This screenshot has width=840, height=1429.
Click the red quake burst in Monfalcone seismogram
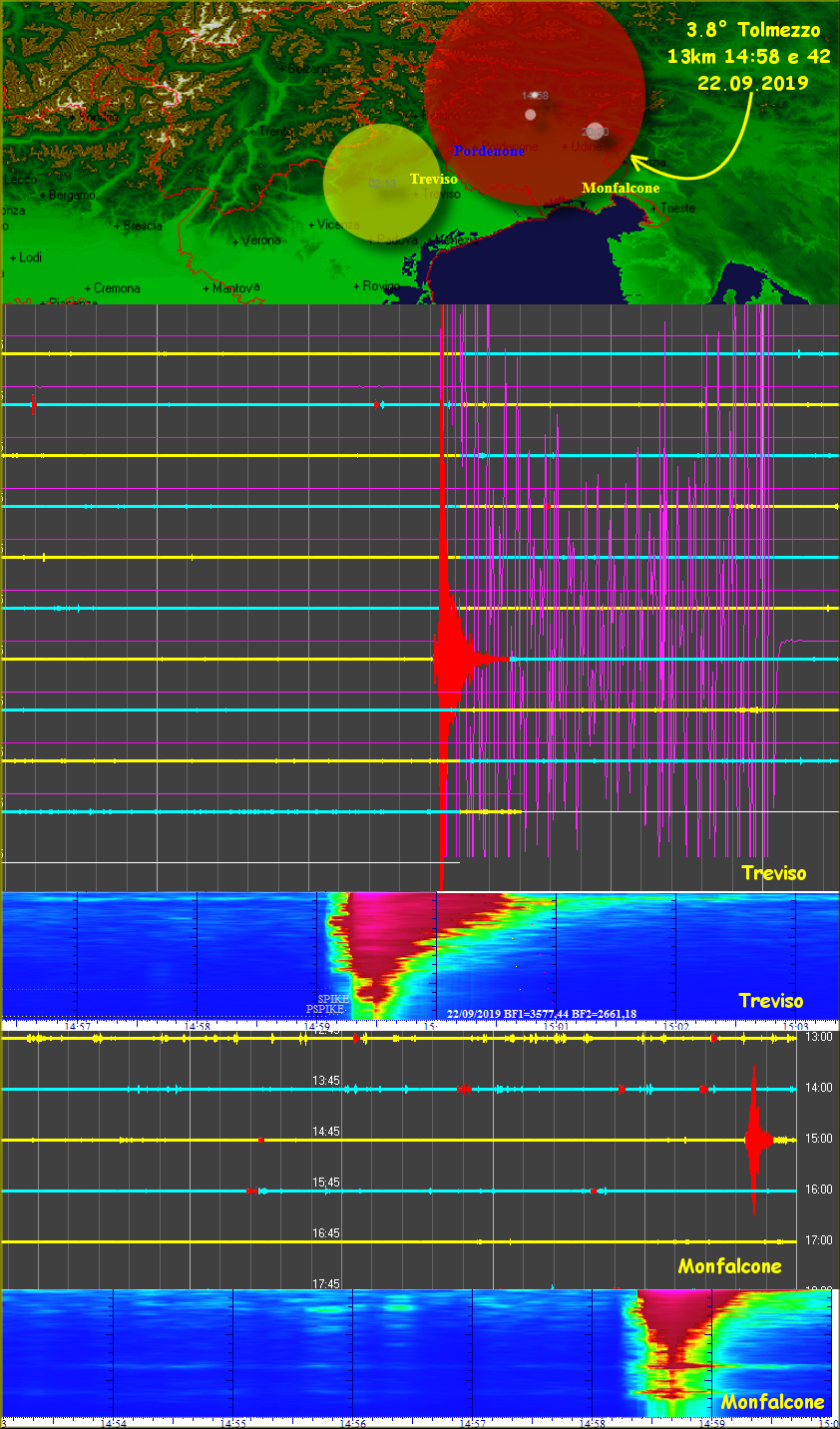click(x=754, y=1139)
